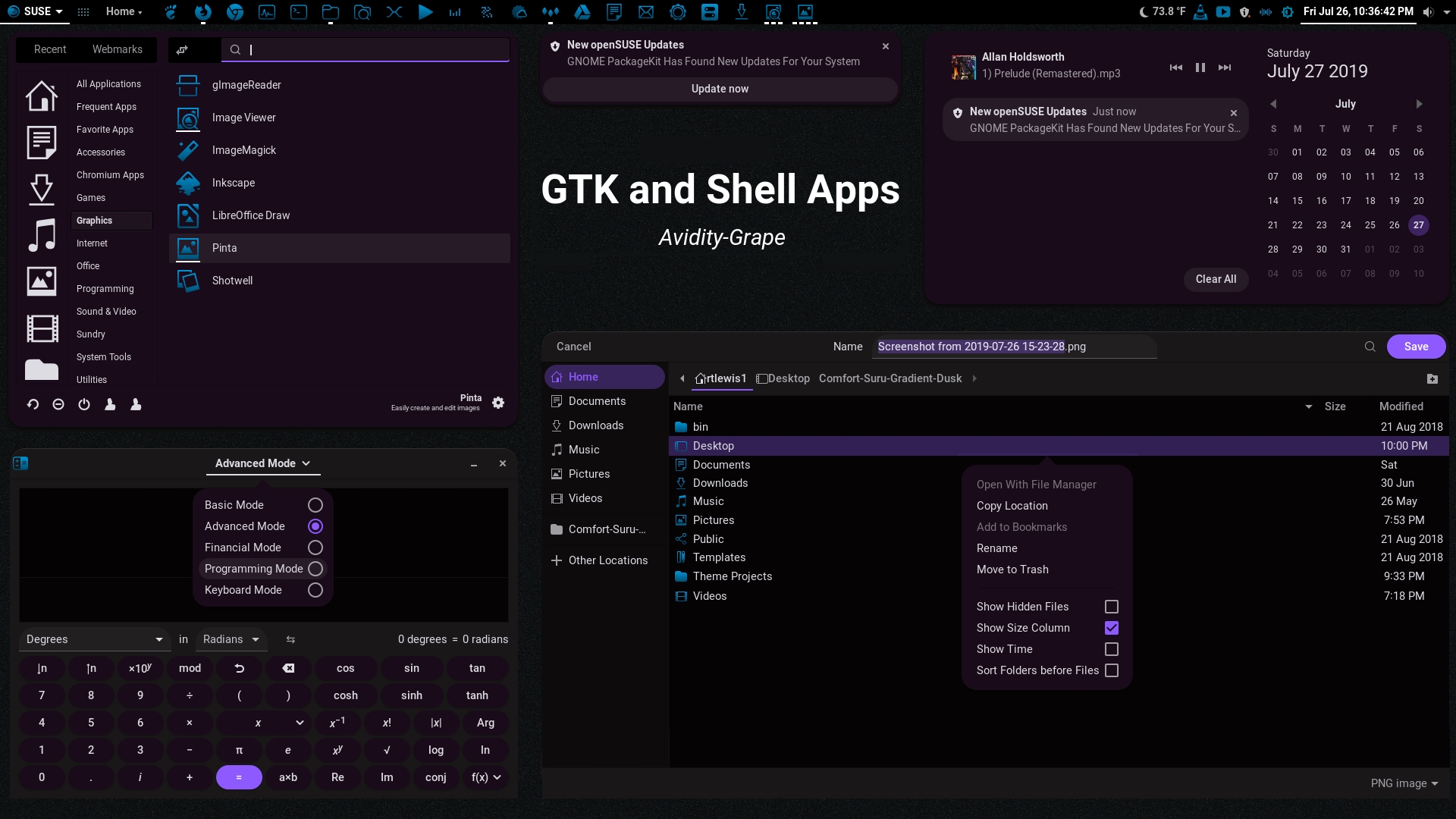1456x819 pixels.
Task: Uncheck the Show Size Column checkbox
Action: [x=1112, y=628]
